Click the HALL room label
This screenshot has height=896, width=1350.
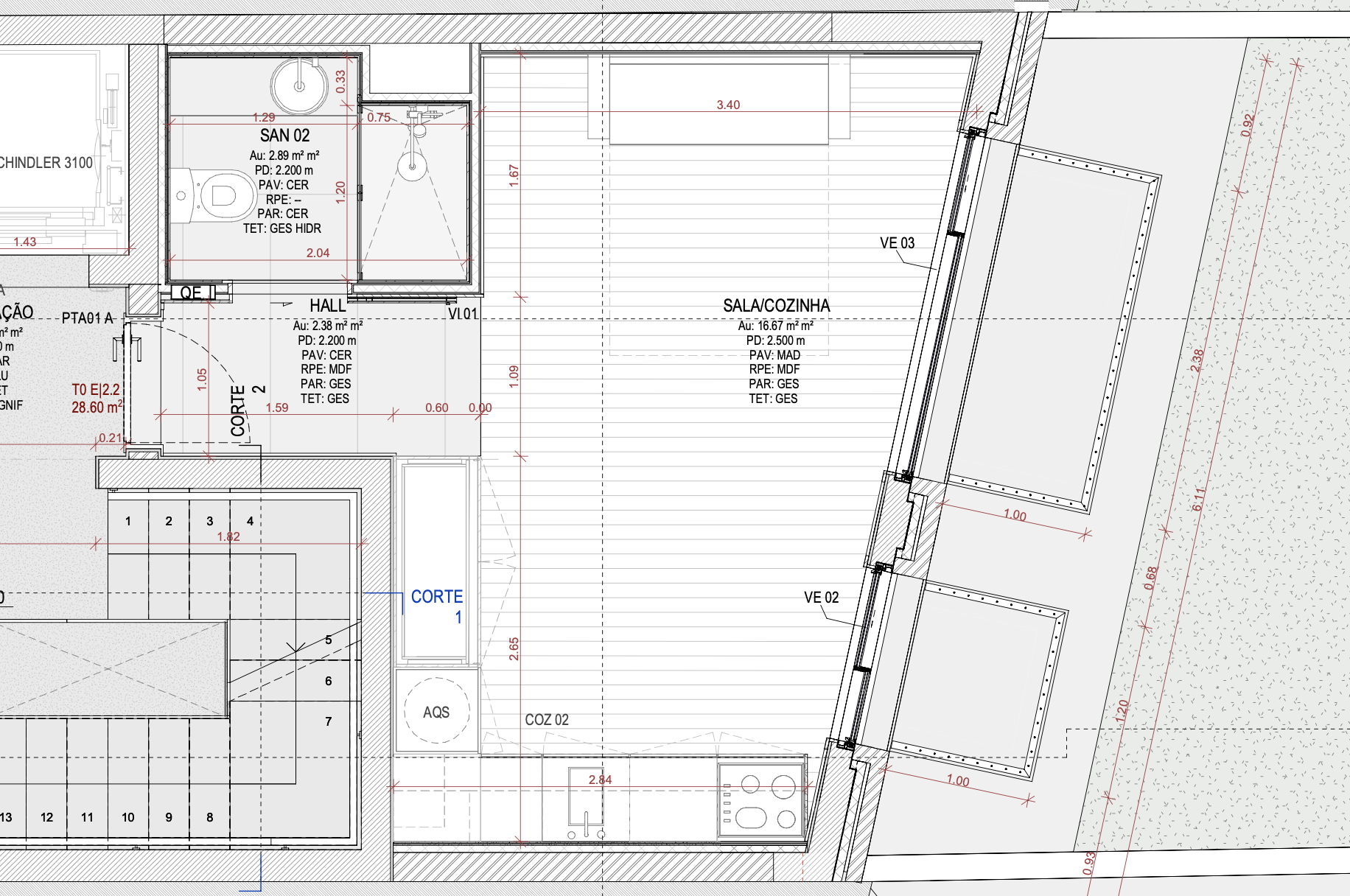[327, 306]
